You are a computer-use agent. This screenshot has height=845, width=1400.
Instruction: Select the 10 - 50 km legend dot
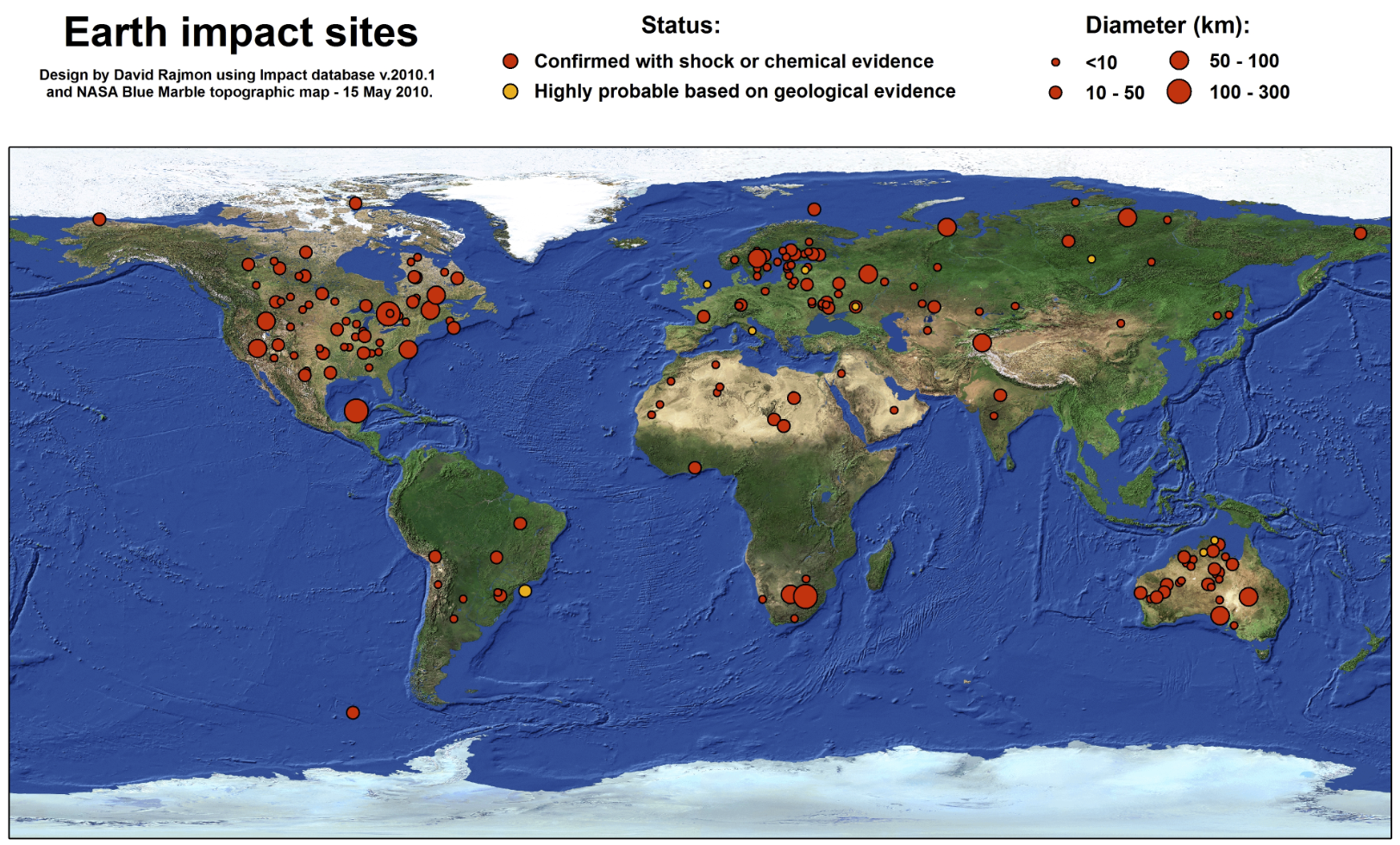click(1055, 92)
